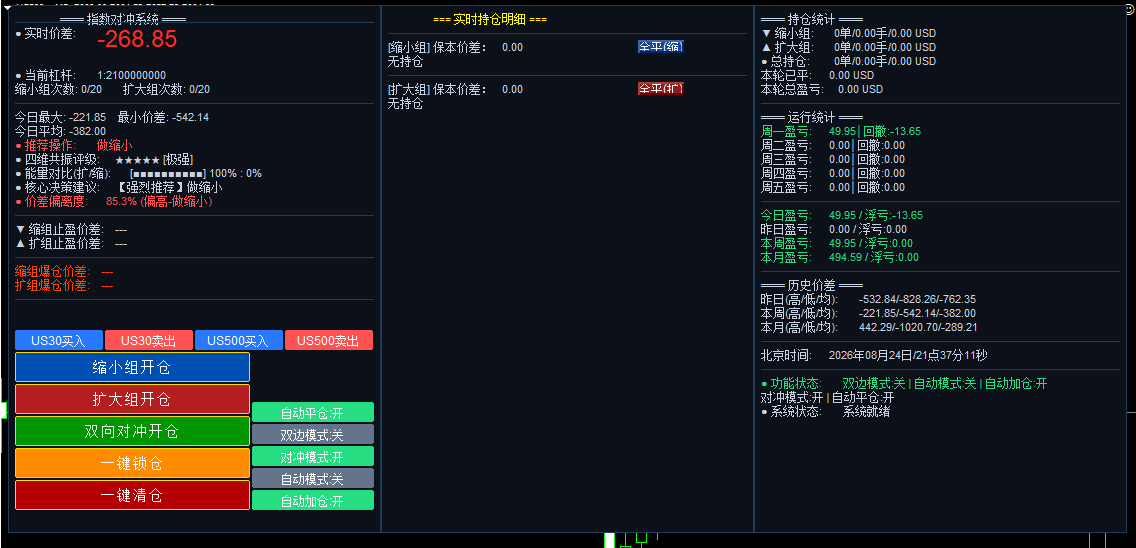1136x548 pixels.
Task: Click the 核心决策建议 强烈推荐 line
Action: point(119,187)
